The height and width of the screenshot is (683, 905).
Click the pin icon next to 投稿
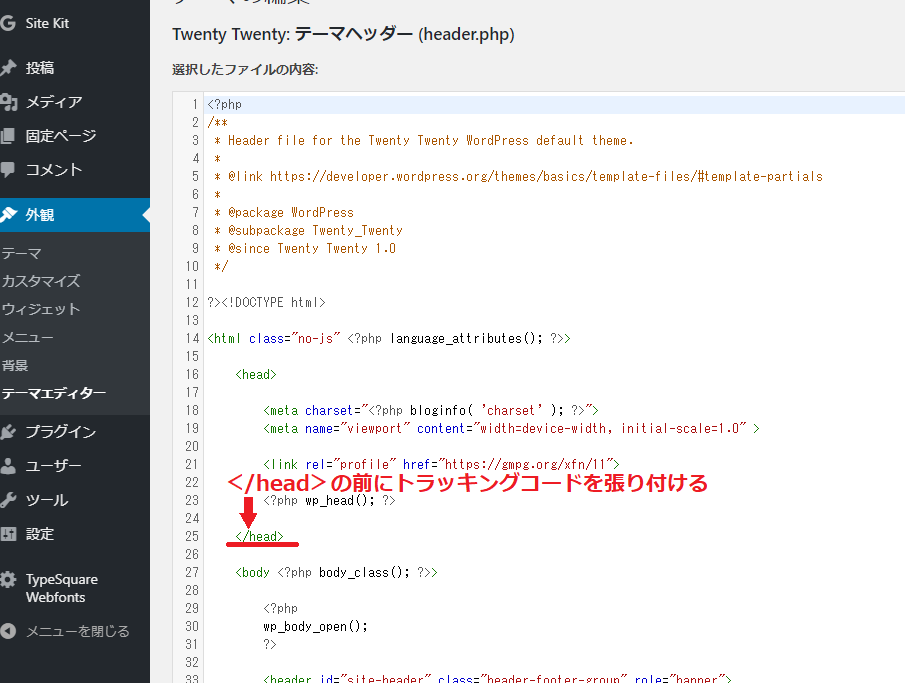[x=8, y=68]
